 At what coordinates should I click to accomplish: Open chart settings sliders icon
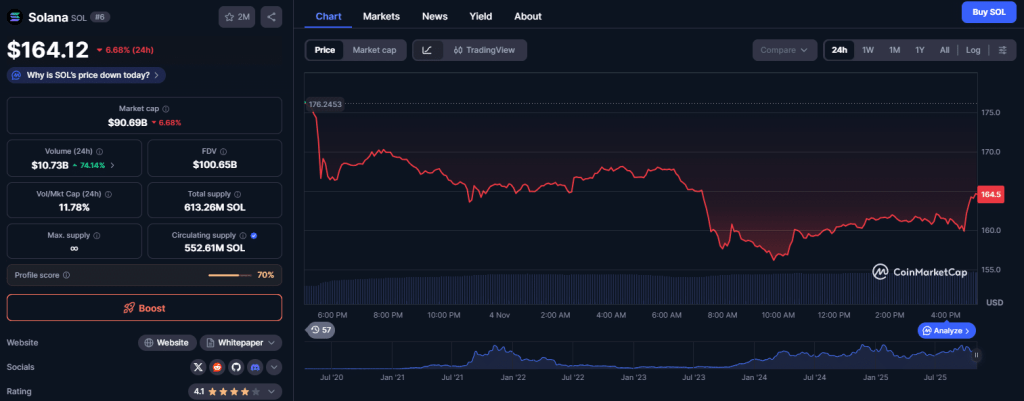[1002, 50]
